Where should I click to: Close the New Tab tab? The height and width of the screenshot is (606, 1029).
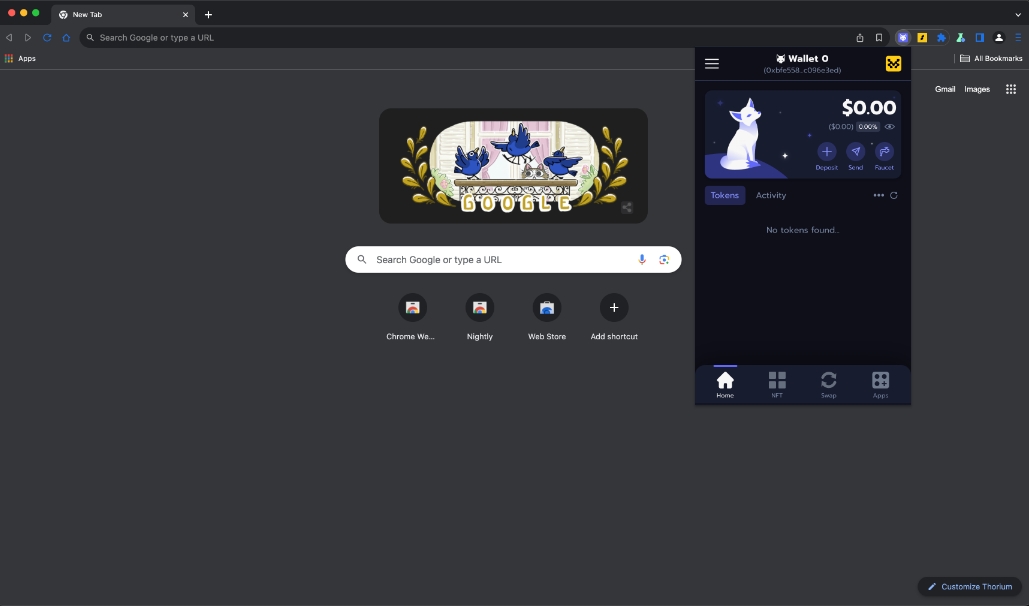(x=185, y=14)
